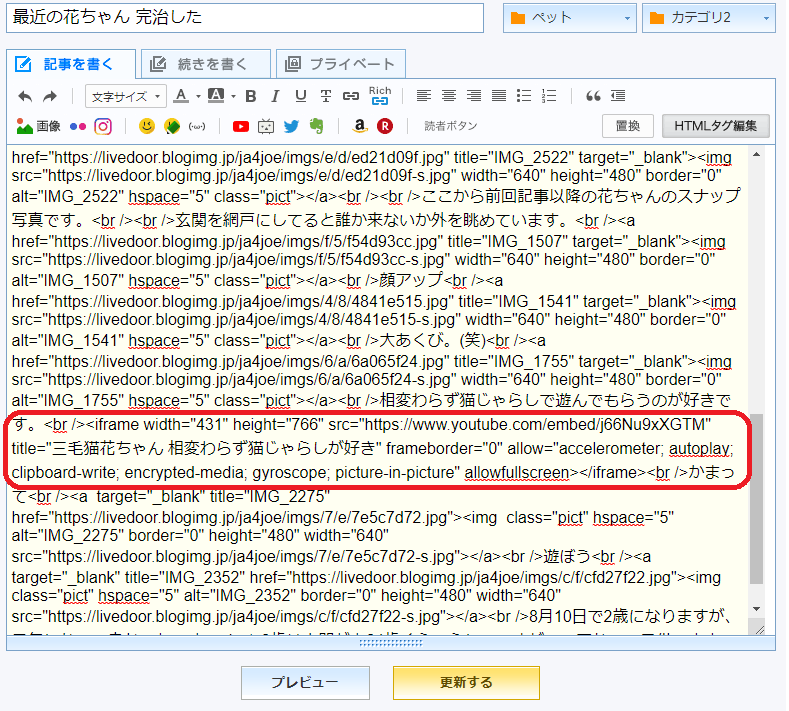Embed a Niconico video

(266, 126)
